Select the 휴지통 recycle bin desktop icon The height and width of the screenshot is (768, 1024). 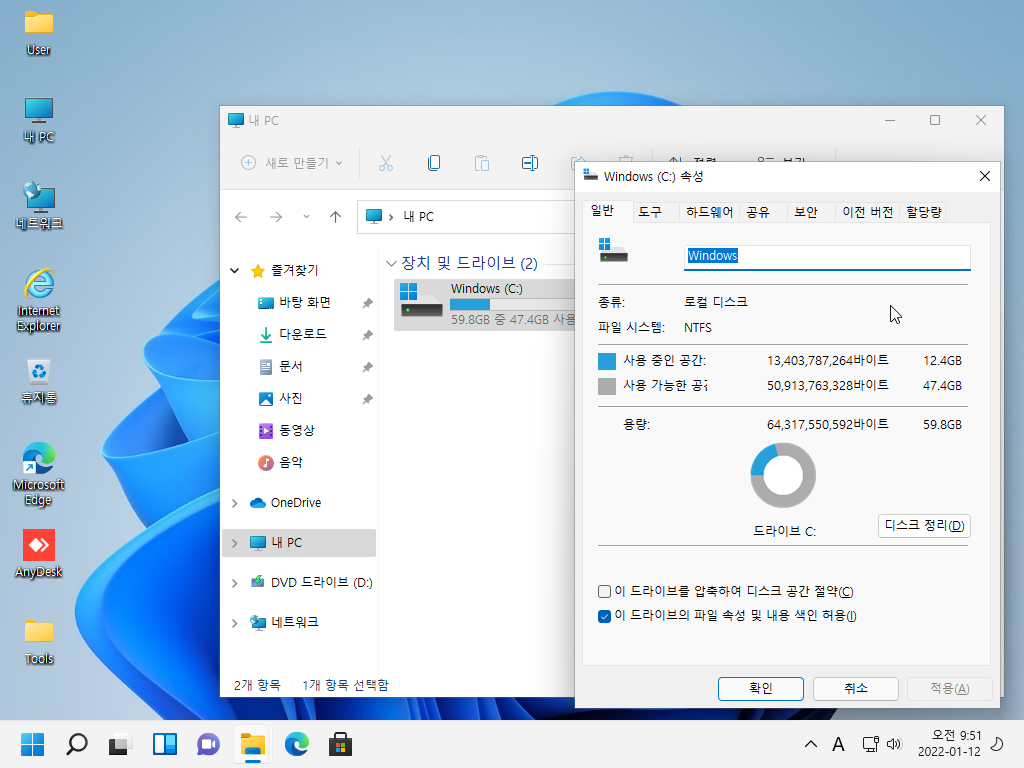click(39, 381)
